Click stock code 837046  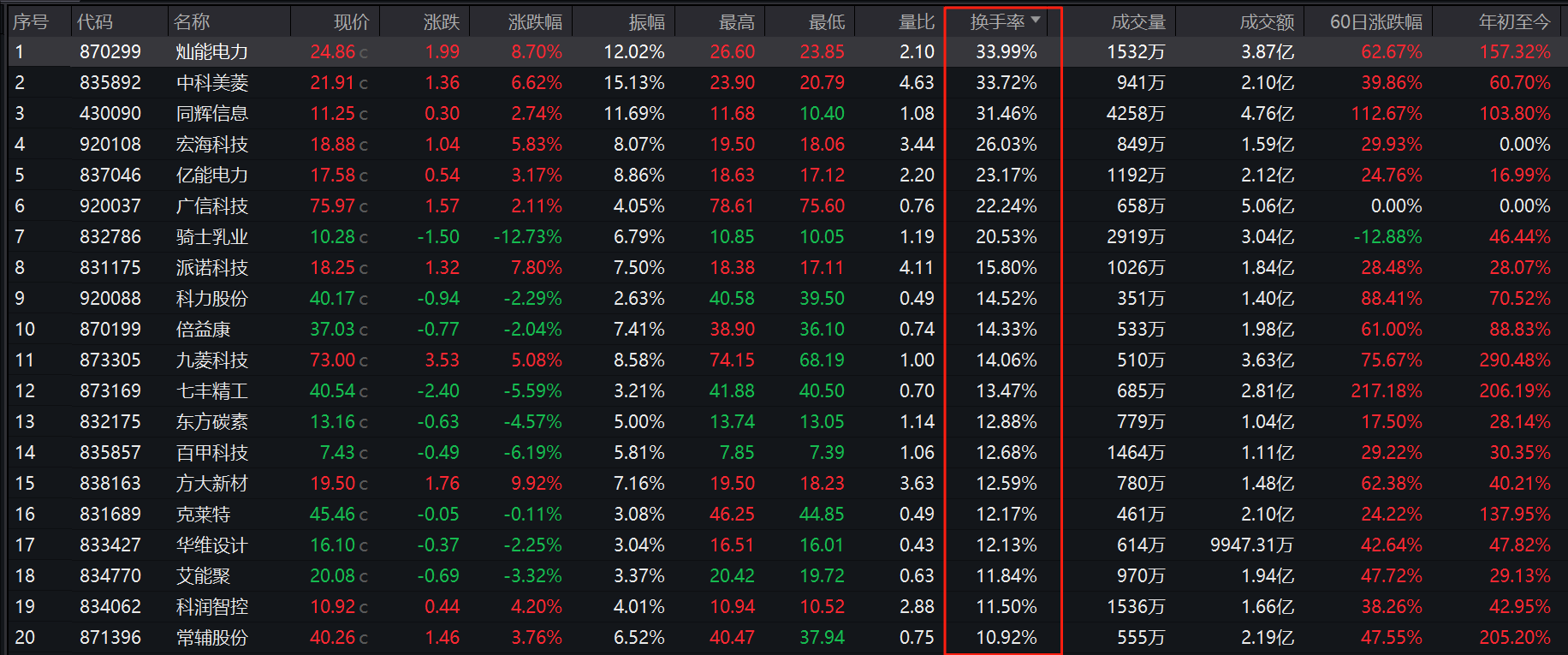(110, 175)
